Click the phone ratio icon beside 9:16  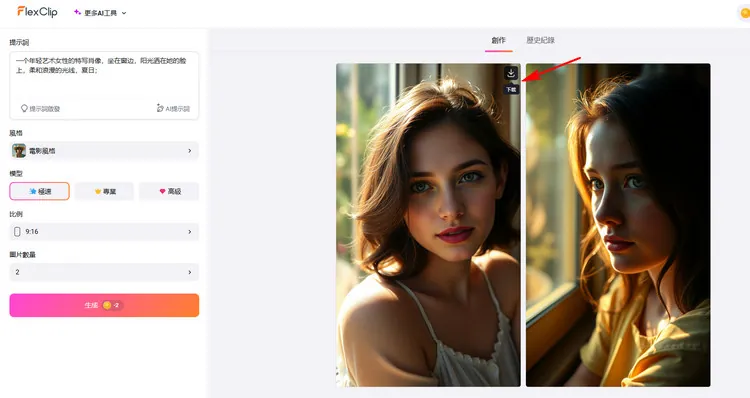click(17, 232)
